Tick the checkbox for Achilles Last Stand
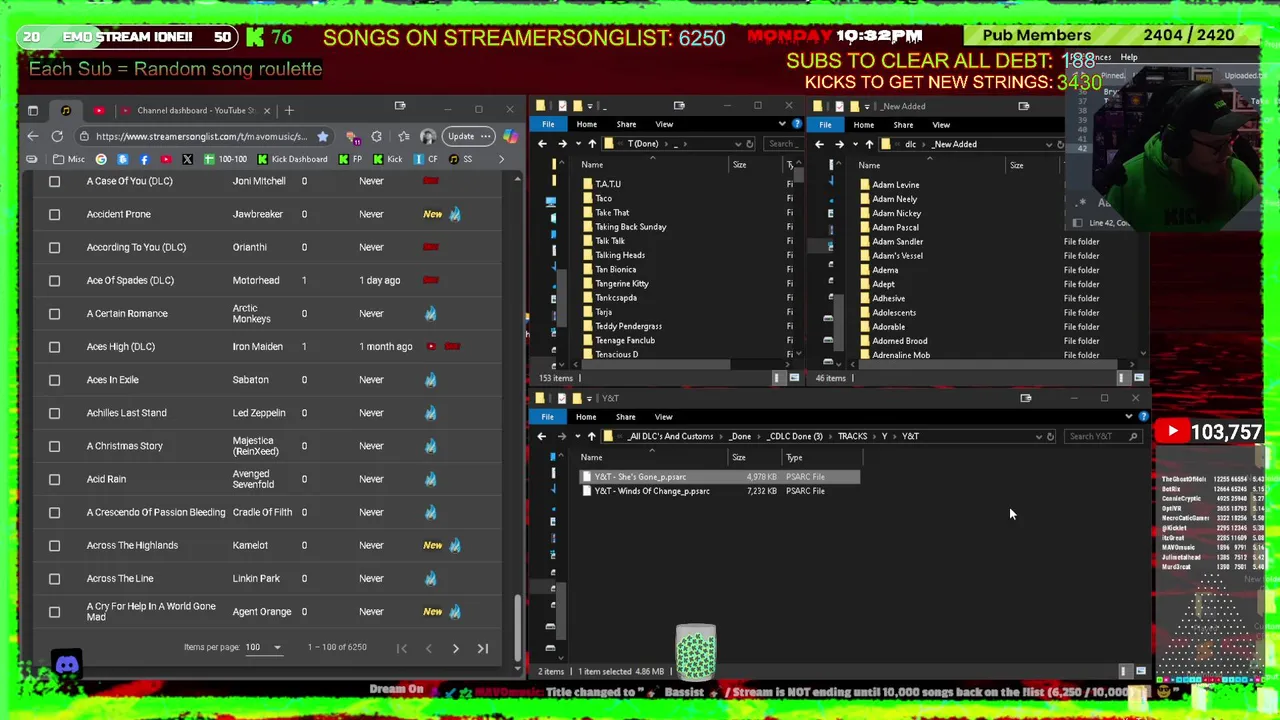The width and height of the screenshot is (1280, 720). (x=55, y=412)
